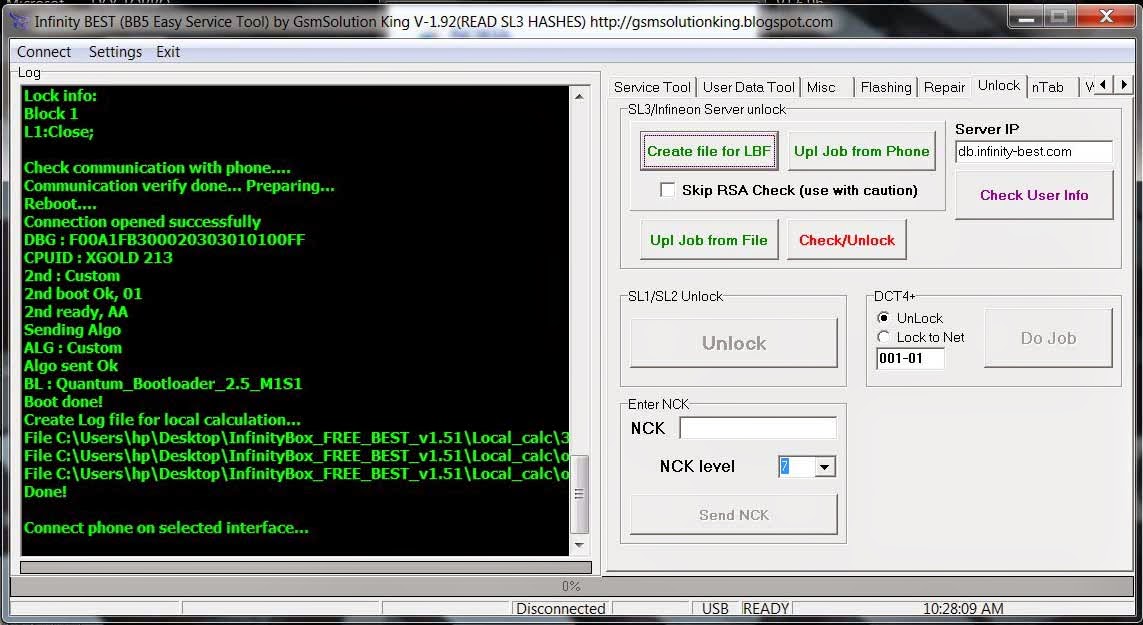Click the Send NCK button

click(x=734, y=515)
